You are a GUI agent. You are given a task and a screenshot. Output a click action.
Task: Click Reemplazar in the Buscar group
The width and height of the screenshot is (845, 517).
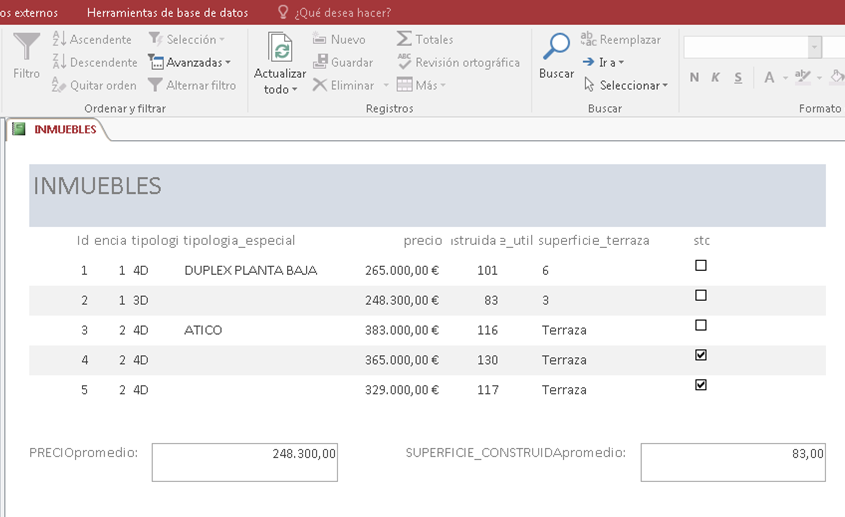pos(621,39)
